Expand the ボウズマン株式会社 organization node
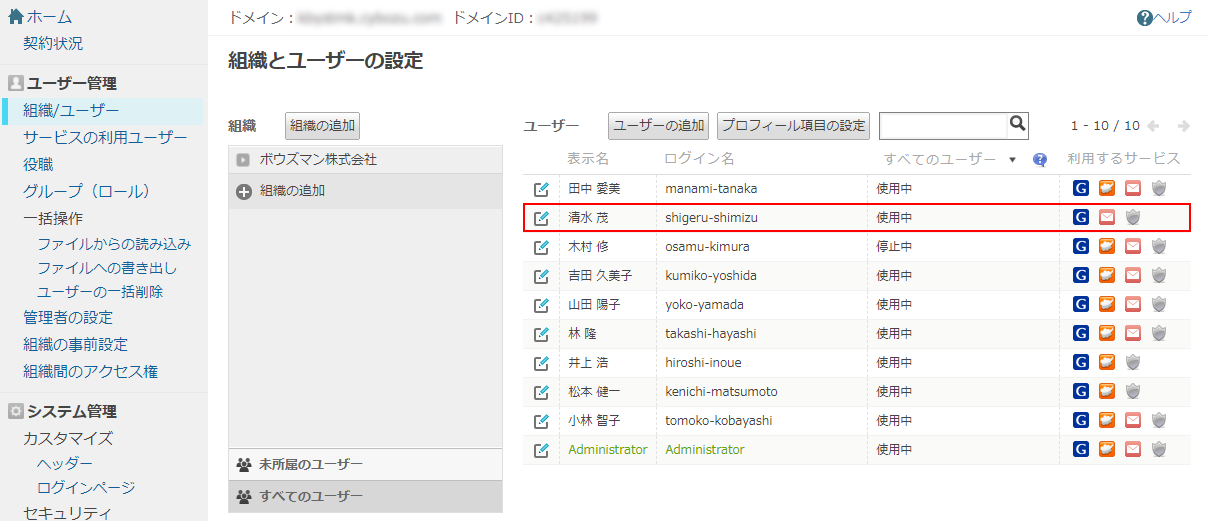The height and width of the screenshot is (521, 1208). coord(243,159)
